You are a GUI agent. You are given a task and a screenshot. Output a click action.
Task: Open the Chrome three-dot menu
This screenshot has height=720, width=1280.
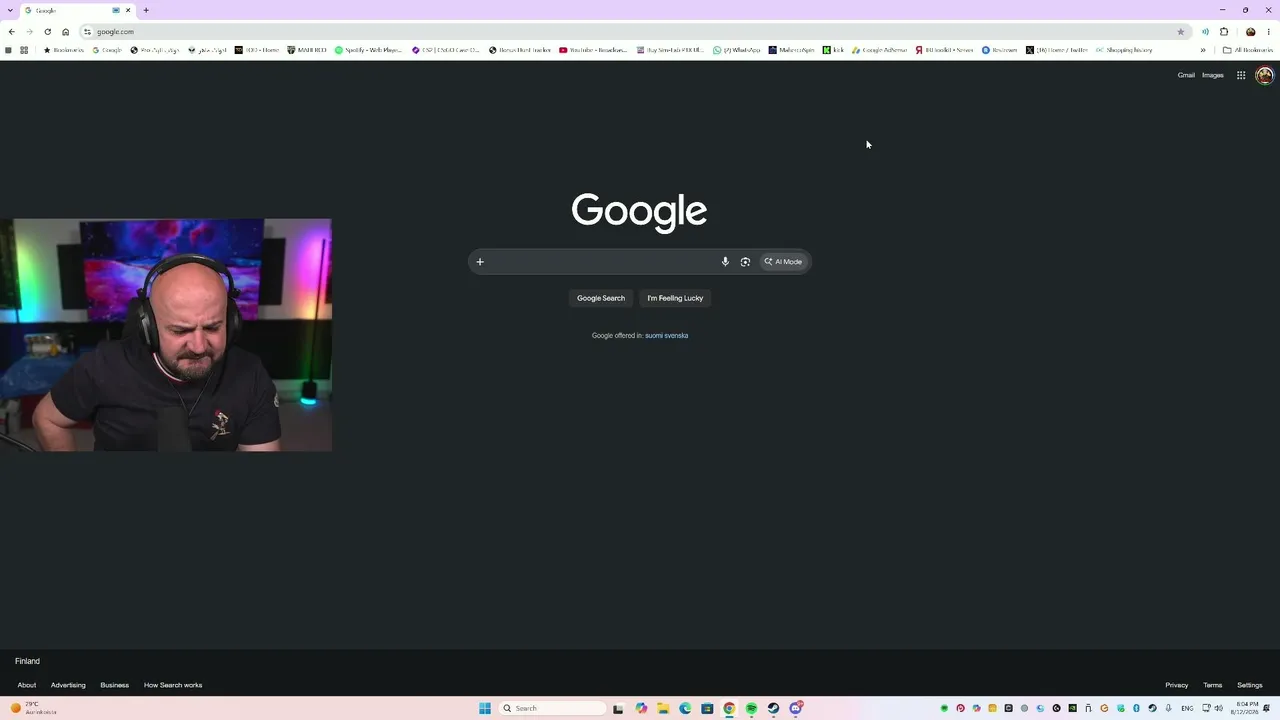click(x=1268, y=32)
